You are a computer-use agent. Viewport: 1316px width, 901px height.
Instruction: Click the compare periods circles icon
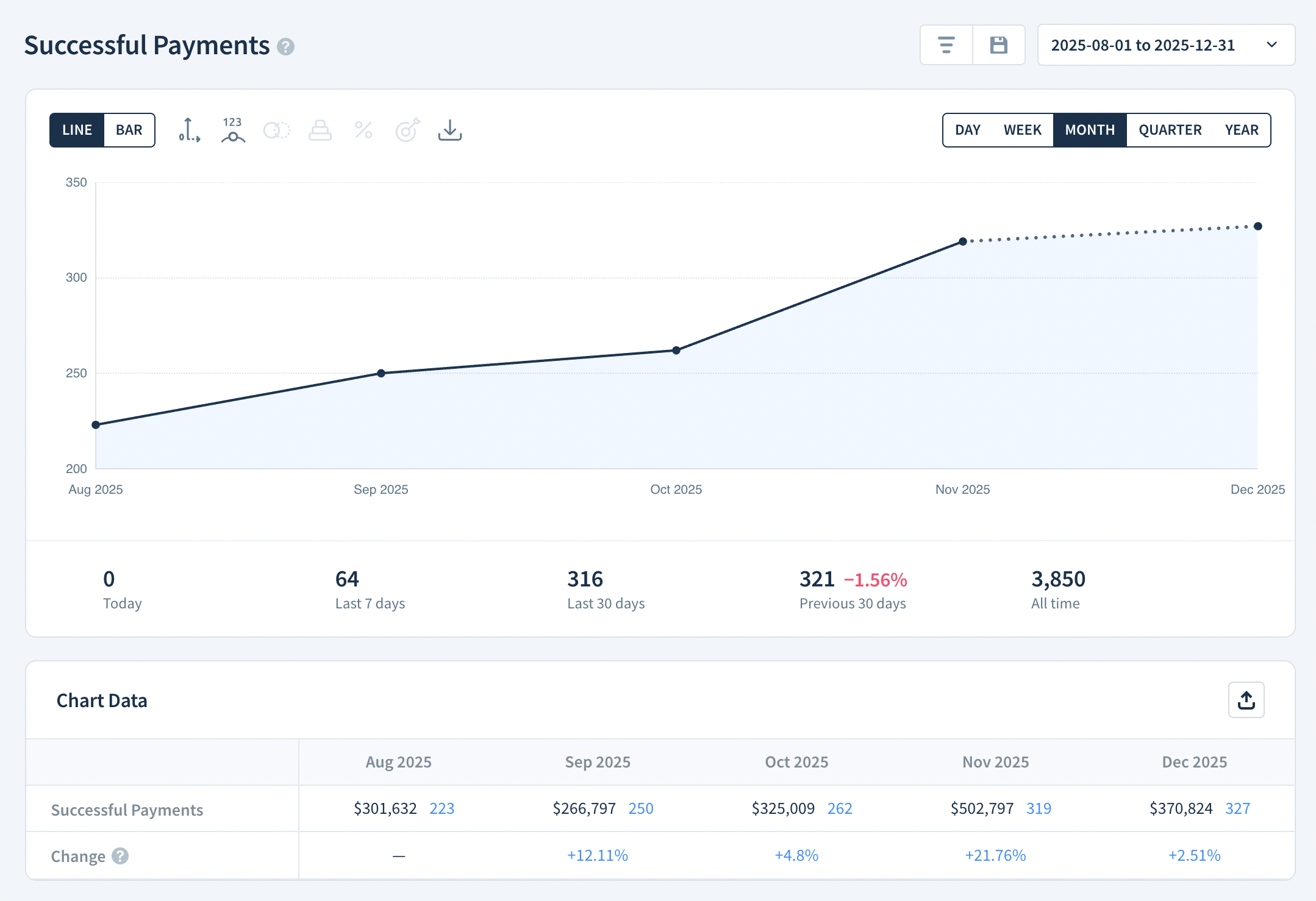[x=276, y=130]
